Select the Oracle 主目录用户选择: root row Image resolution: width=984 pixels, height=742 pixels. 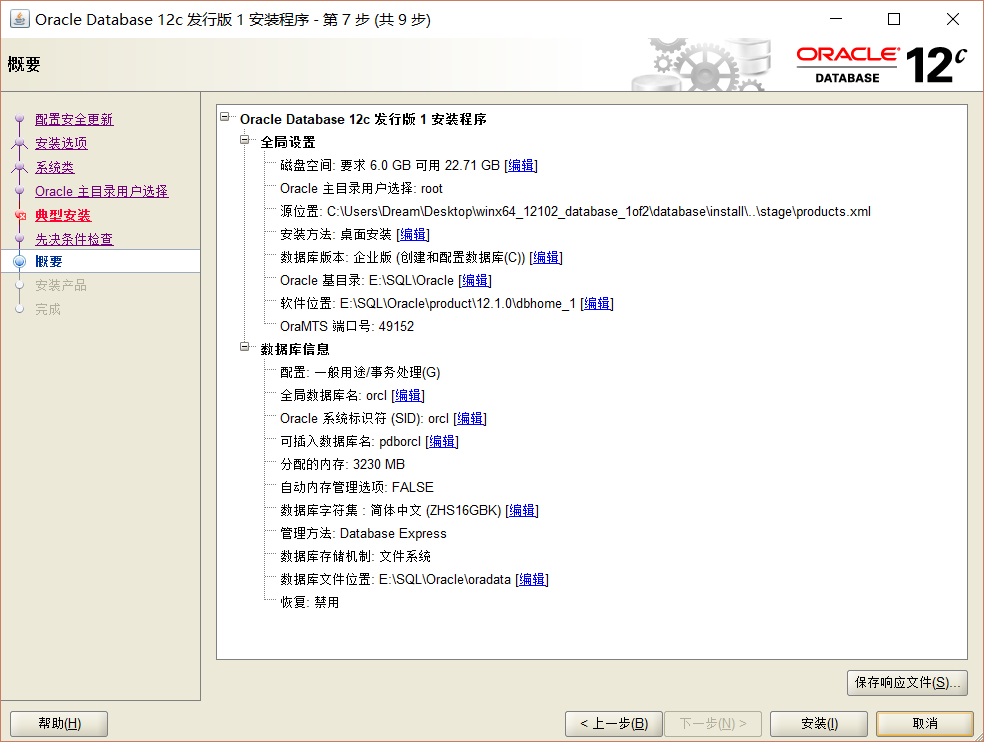click(361, 188)
